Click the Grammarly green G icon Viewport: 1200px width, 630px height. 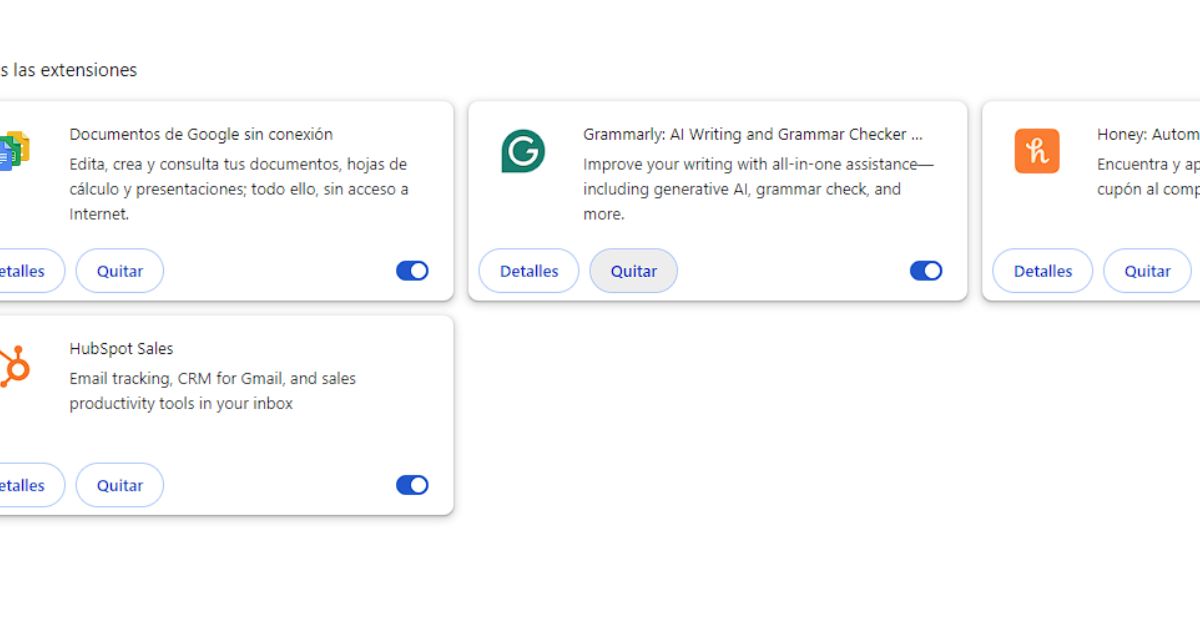point(522,151)
